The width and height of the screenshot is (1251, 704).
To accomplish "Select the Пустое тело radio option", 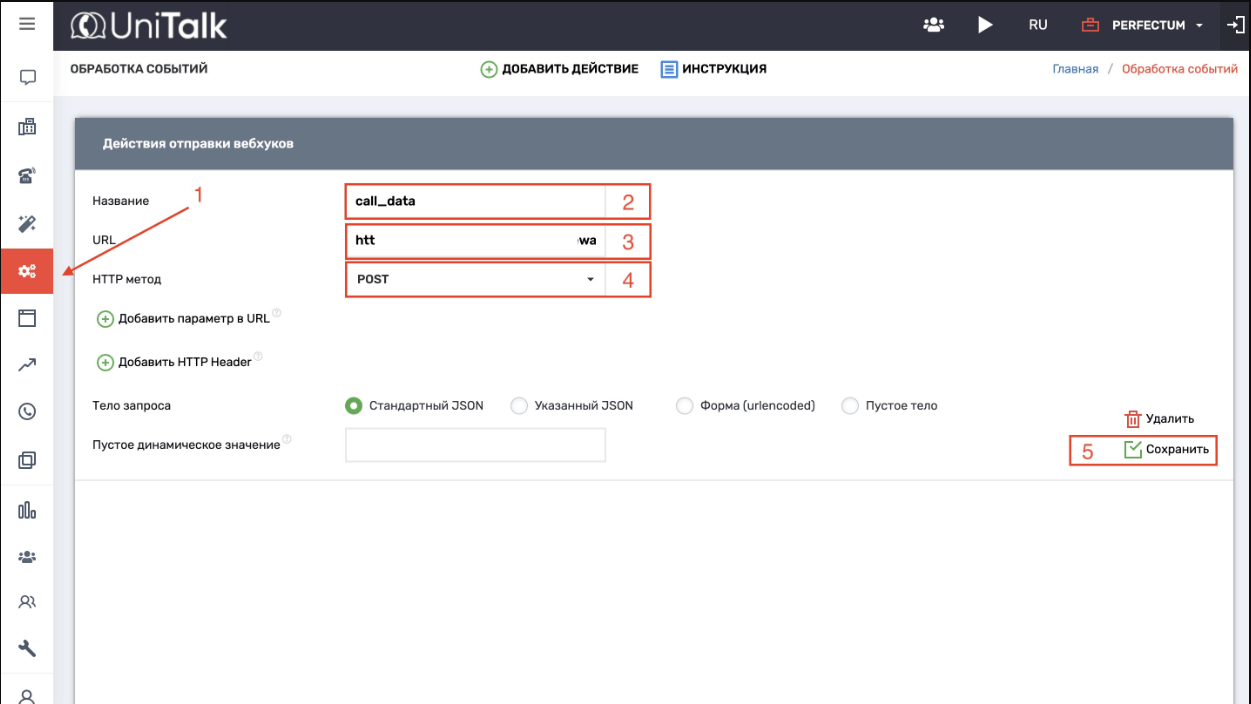I will [850, 406].
